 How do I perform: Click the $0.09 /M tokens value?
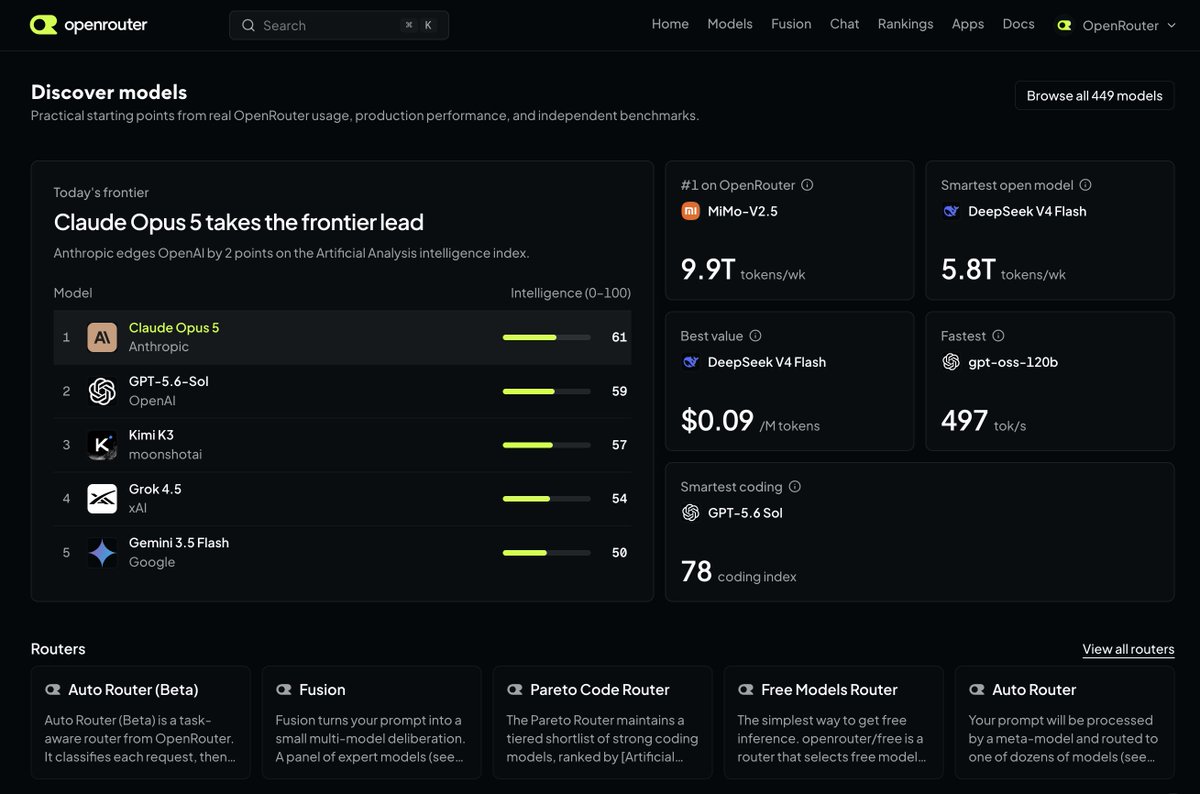point(750,421)
